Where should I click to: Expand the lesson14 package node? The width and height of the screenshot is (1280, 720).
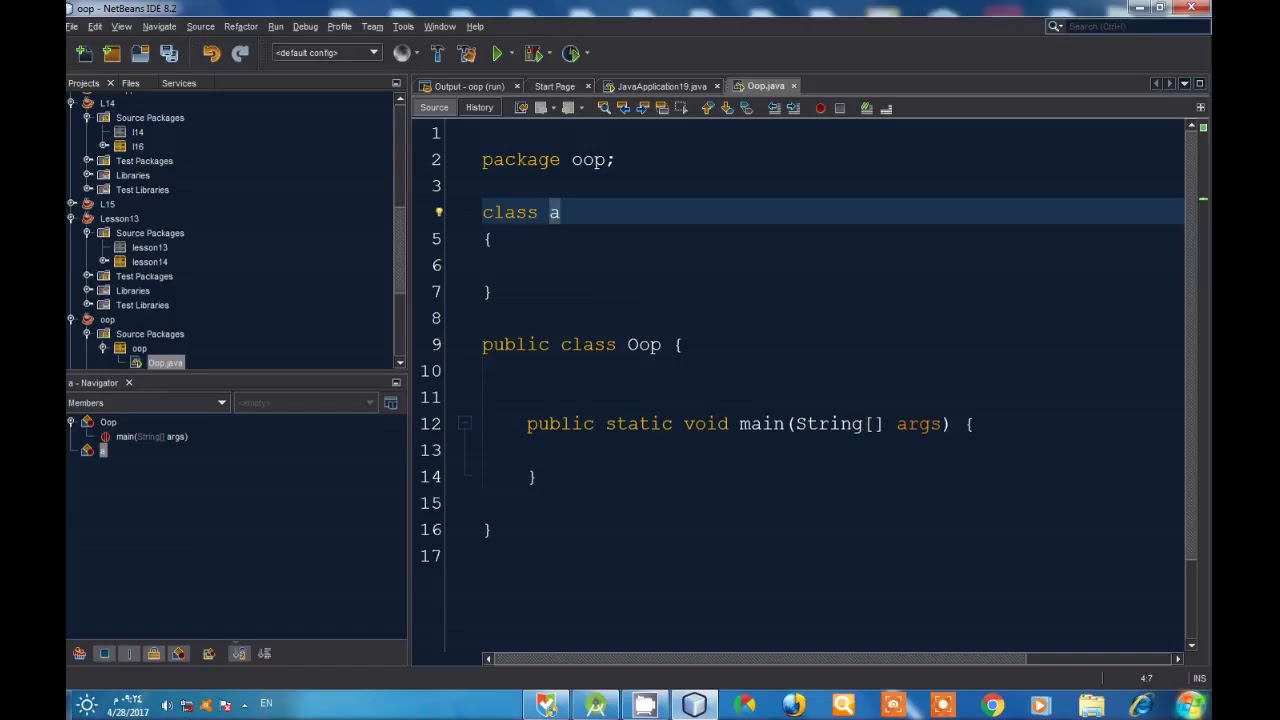(104, 262)
